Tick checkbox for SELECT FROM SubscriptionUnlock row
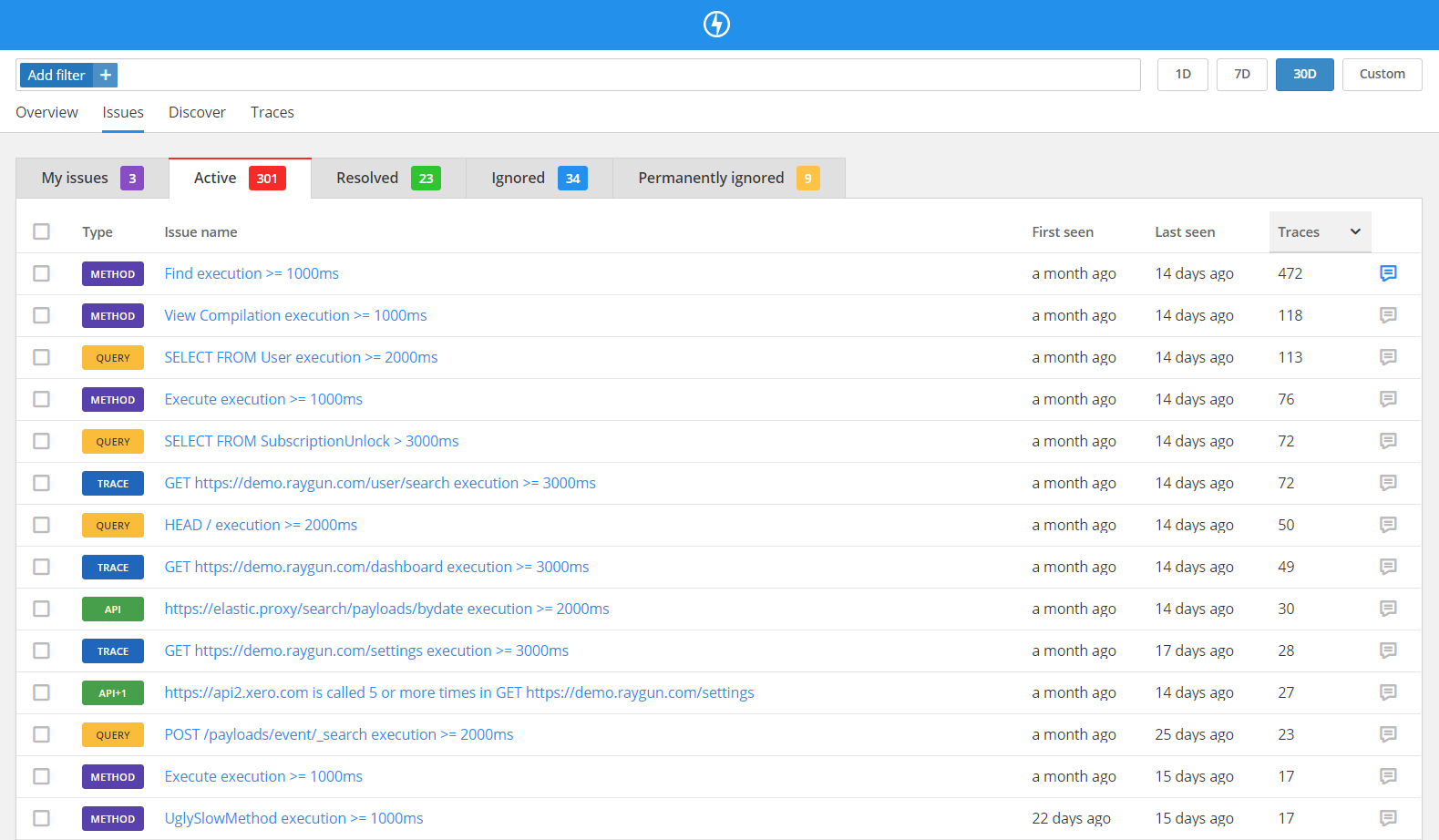Screen dimensions: 1439x840 pyautogui.click(x=42, y=441)
